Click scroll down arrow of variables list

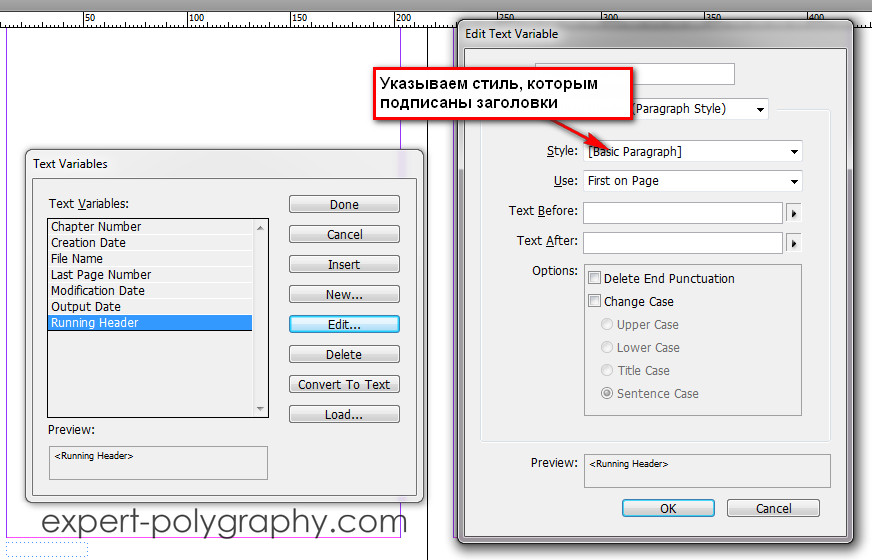tap(260, 409)
